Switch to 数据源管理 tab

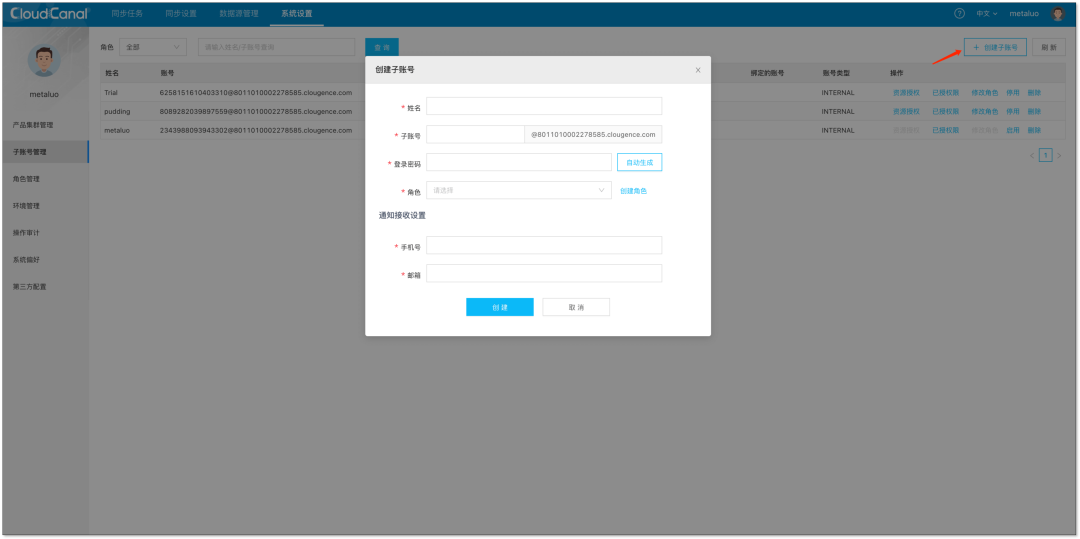tap(239, 14)
